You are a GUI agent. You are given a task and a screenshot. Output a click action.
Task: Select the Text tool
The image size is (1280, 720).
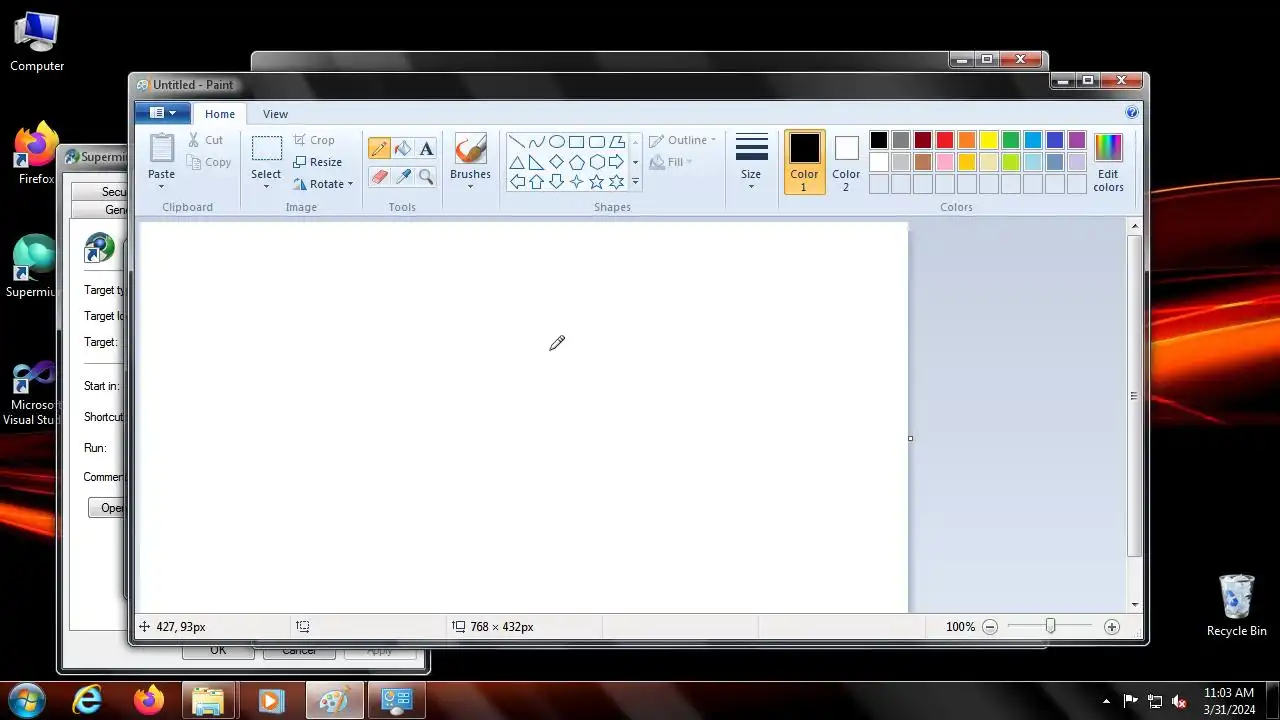[x=426, y=149]
